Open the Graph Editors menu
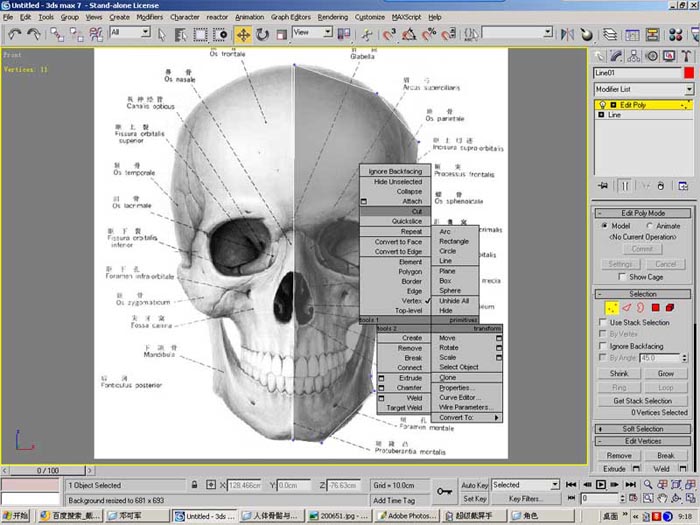 point(291,17)
